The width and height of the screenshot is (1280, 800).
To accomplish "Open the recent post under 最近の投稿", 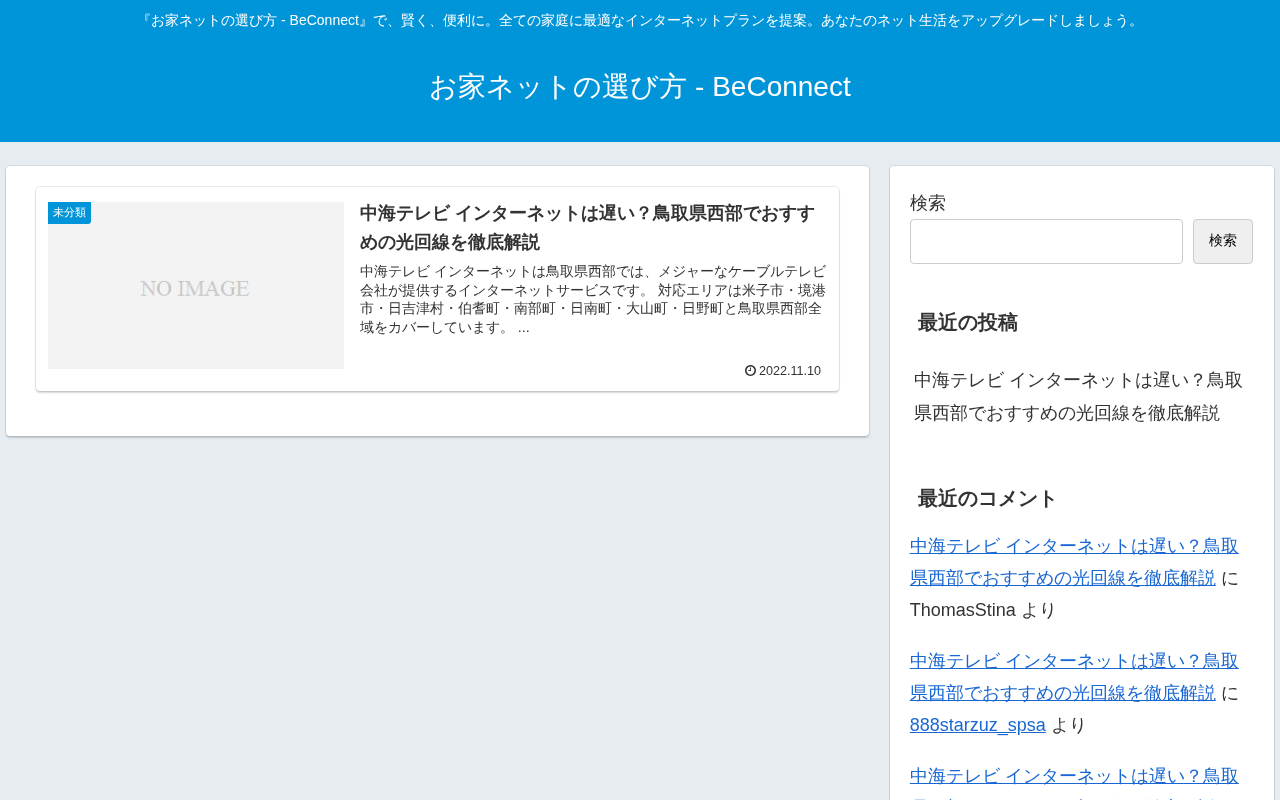I will click(1078, 396).
